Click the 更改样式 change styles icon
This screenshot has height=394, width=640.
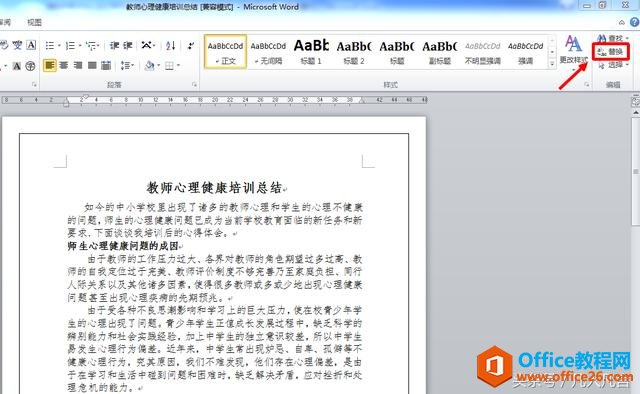tap(573, 44)
